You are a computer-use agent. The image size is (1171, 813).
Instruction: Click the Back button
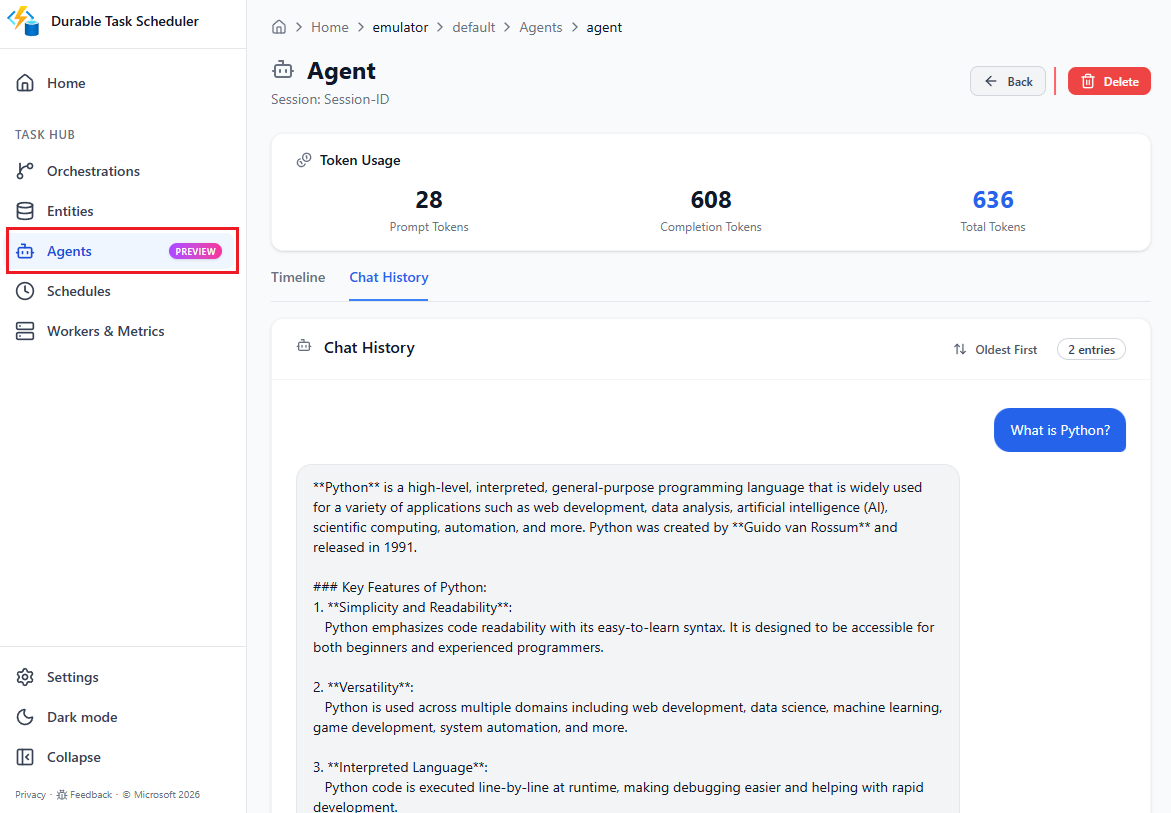pyautogui.click(x=1008, y=81)
